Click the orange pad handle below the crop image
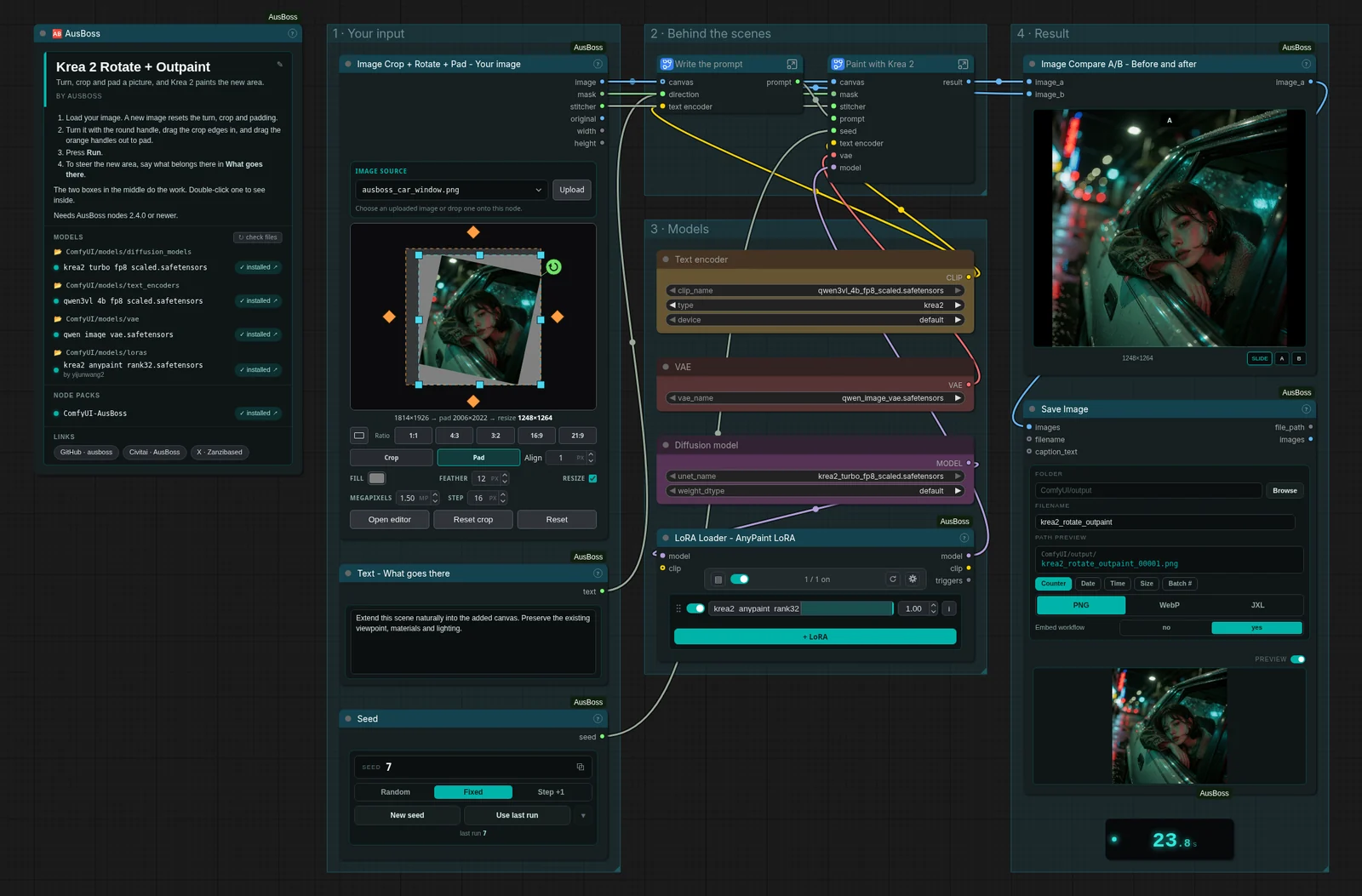The width and height of the screenshot is (1362, 896). coord(473,401)
